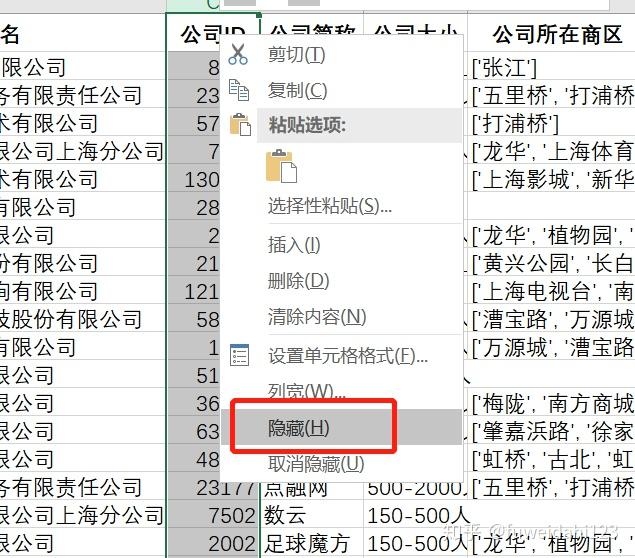The width and height of the screenshot is (635, 558).
Task: Select the cell with value 2002
Action: [x=213, y=543]
